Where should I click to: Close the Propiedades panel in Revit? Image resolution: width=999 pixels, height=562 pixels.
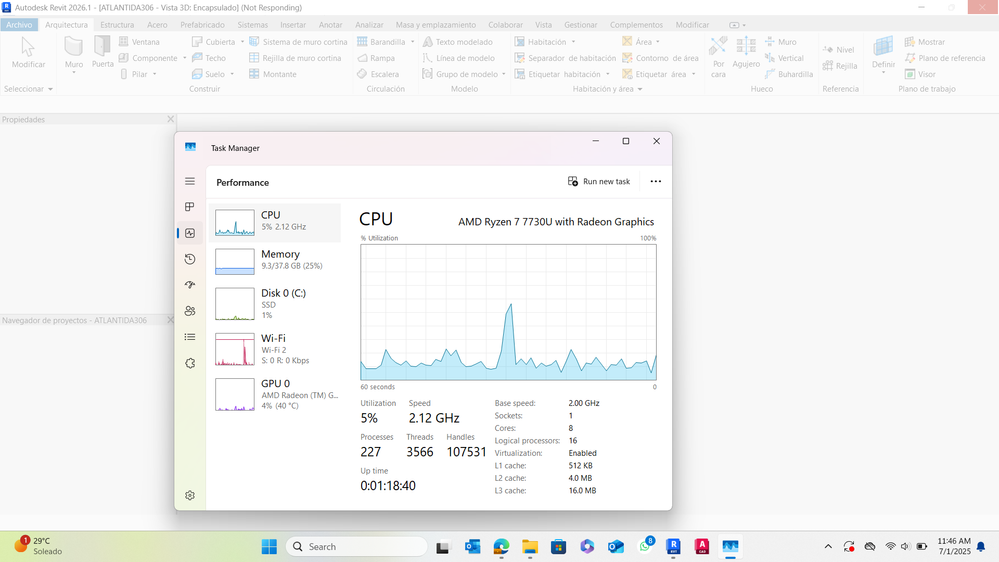pos(170,119)
